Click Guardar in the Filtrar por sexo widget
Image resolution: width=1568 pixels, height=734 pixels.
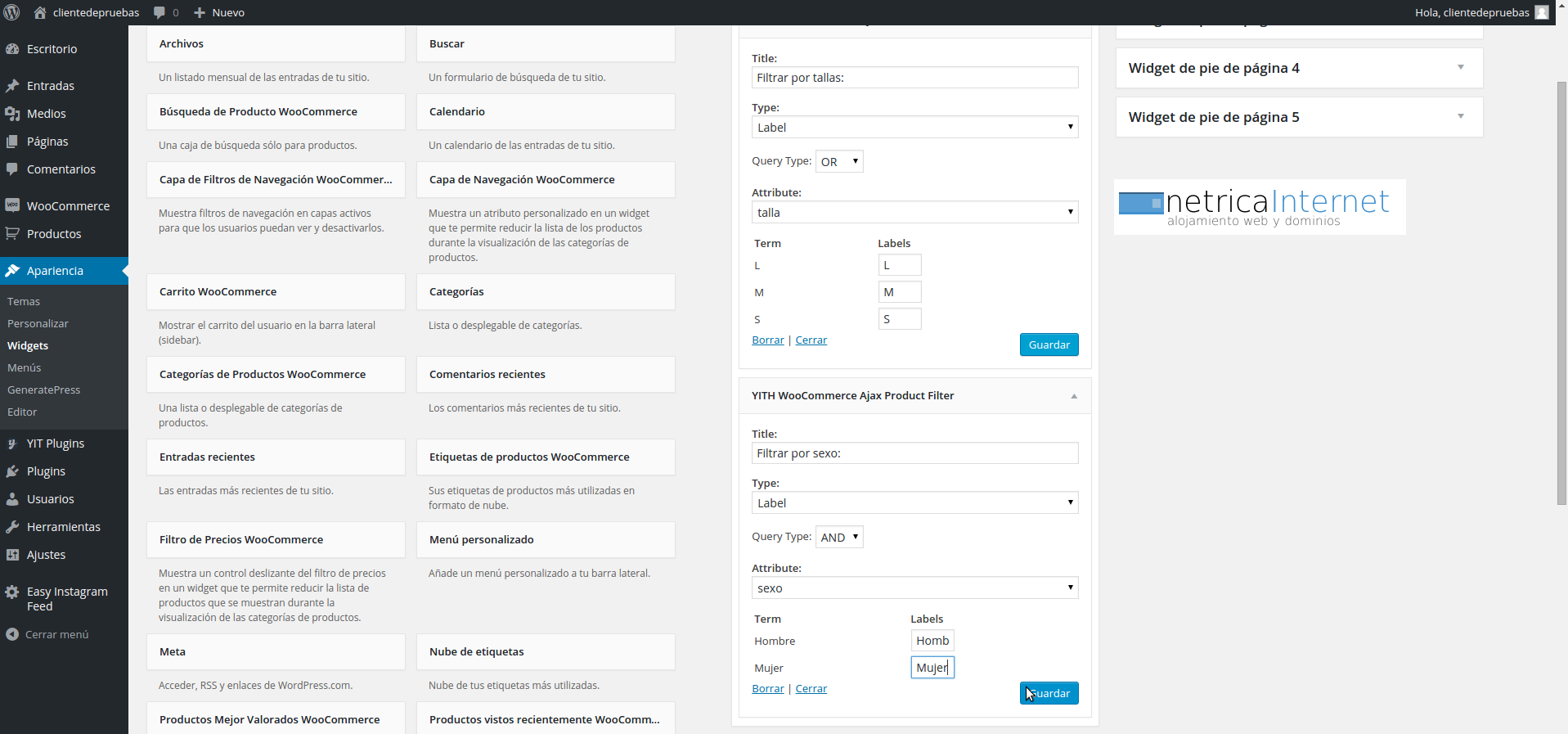(x=1049, y=693)
